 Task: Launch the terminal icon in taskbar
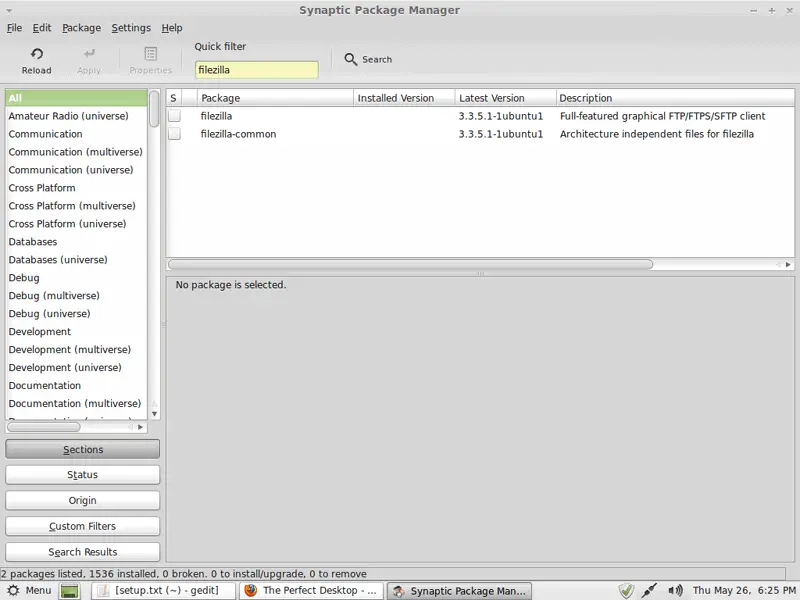coord(70,591)
